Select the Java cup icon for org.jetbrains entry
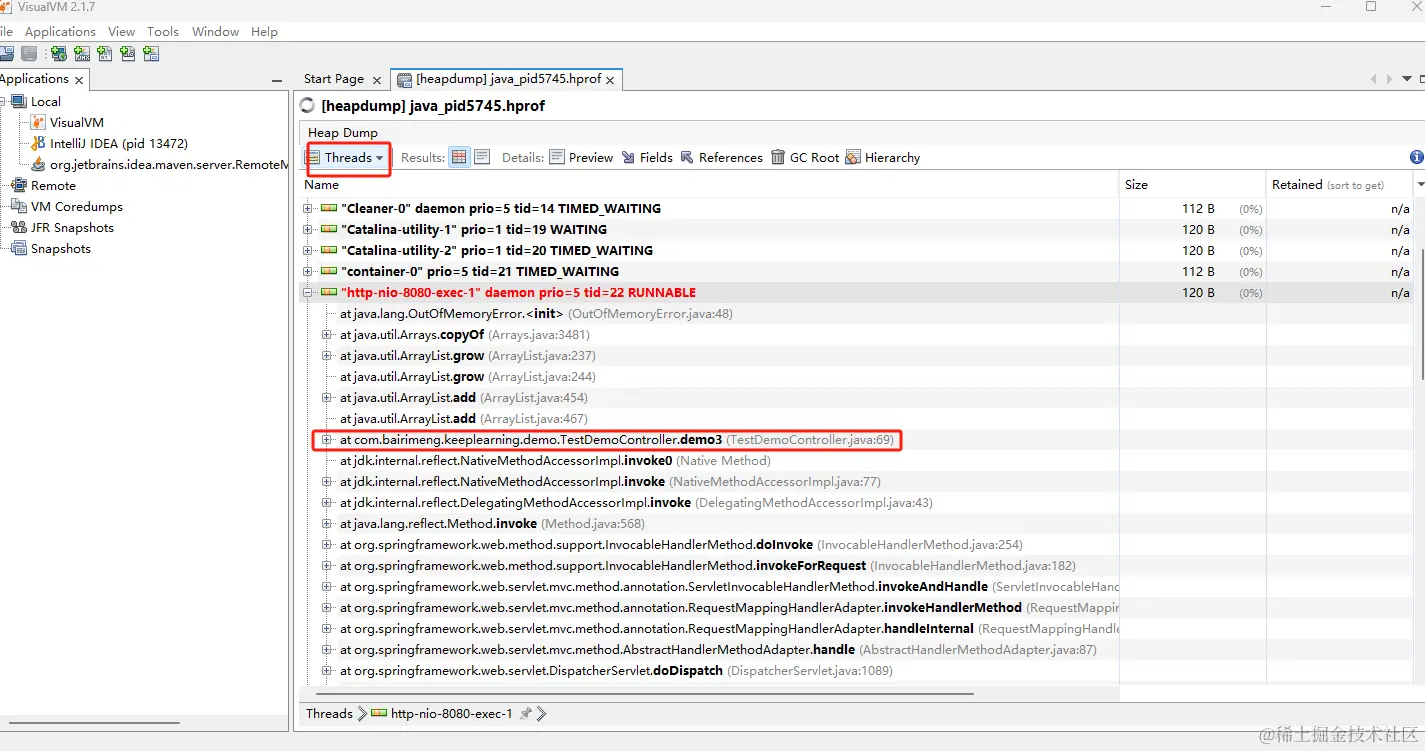Image resolution: width=1425 pixels, height=751 pixels. (38, 164)
